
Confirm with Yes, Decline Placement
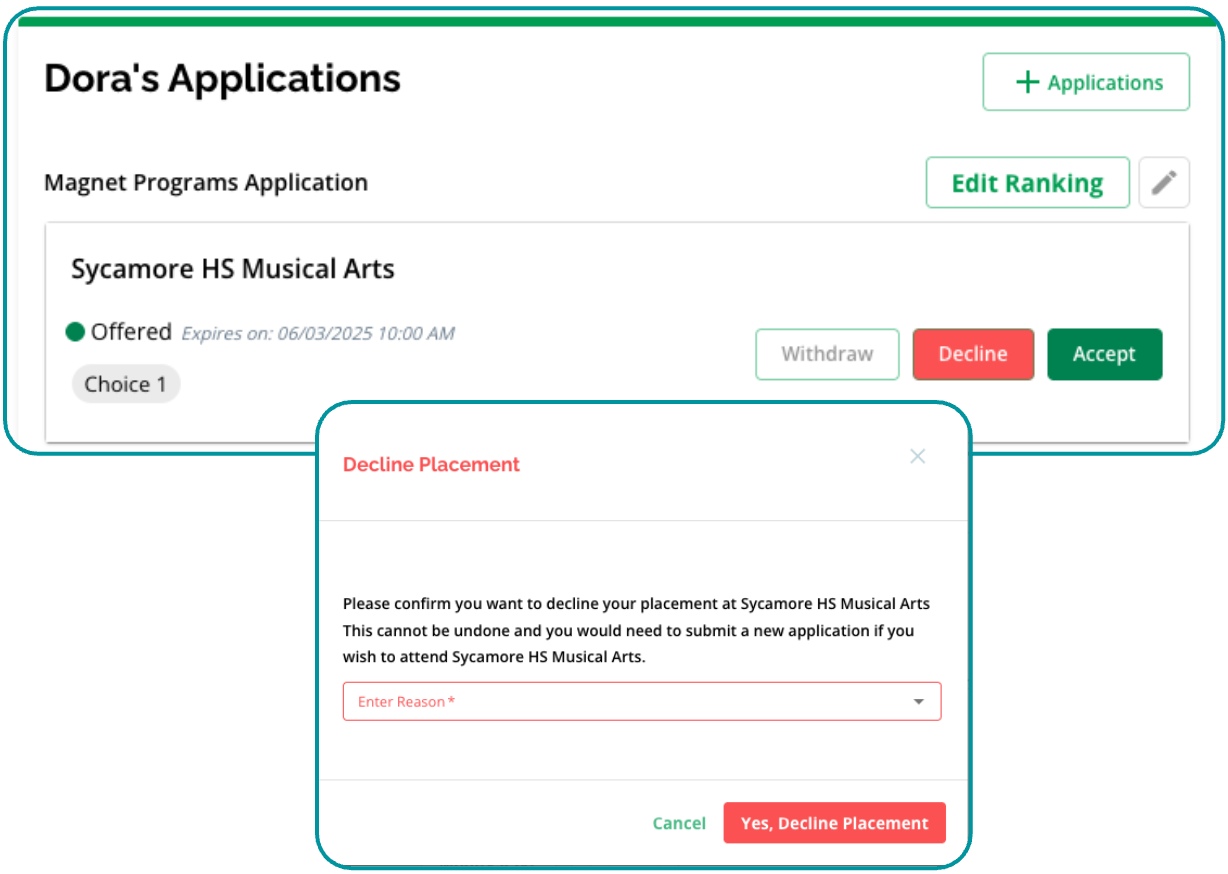834,823
